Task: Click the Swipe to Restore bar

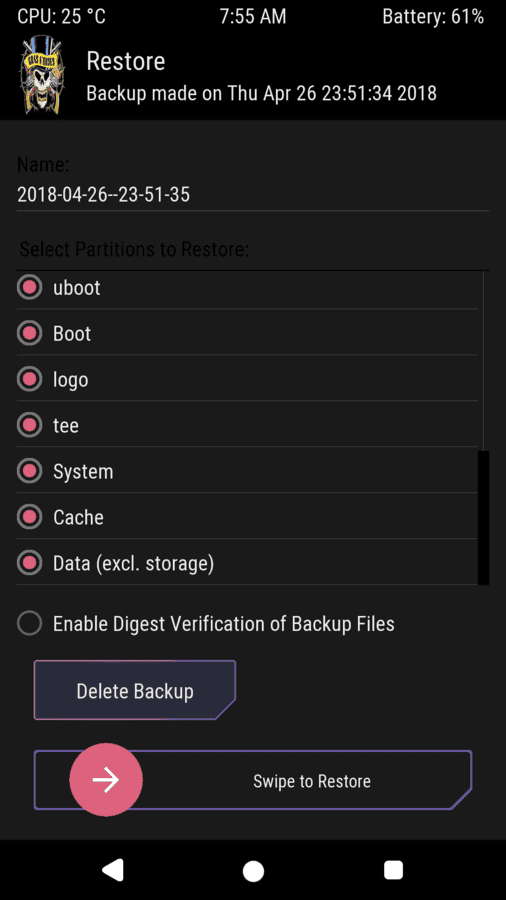Action: [x=253, y=780]
